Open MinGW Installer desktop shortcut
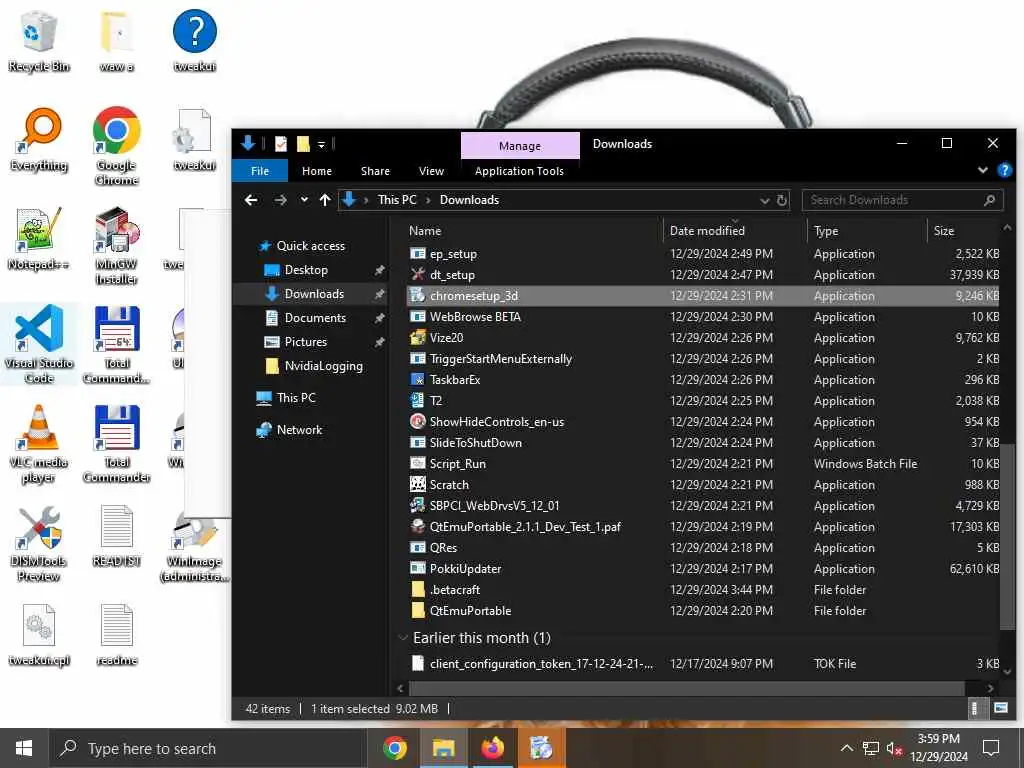 (x=116, y=246)
